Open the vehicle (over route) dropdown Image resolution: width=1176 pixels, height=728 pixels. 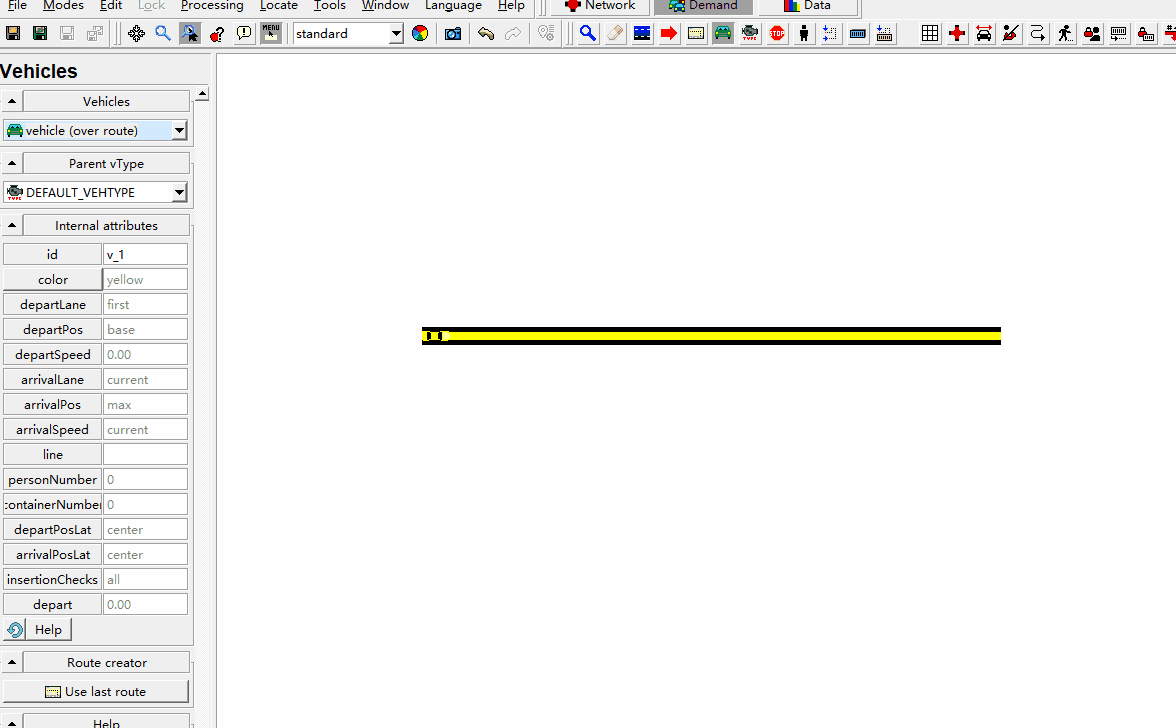tap(179, 130)
